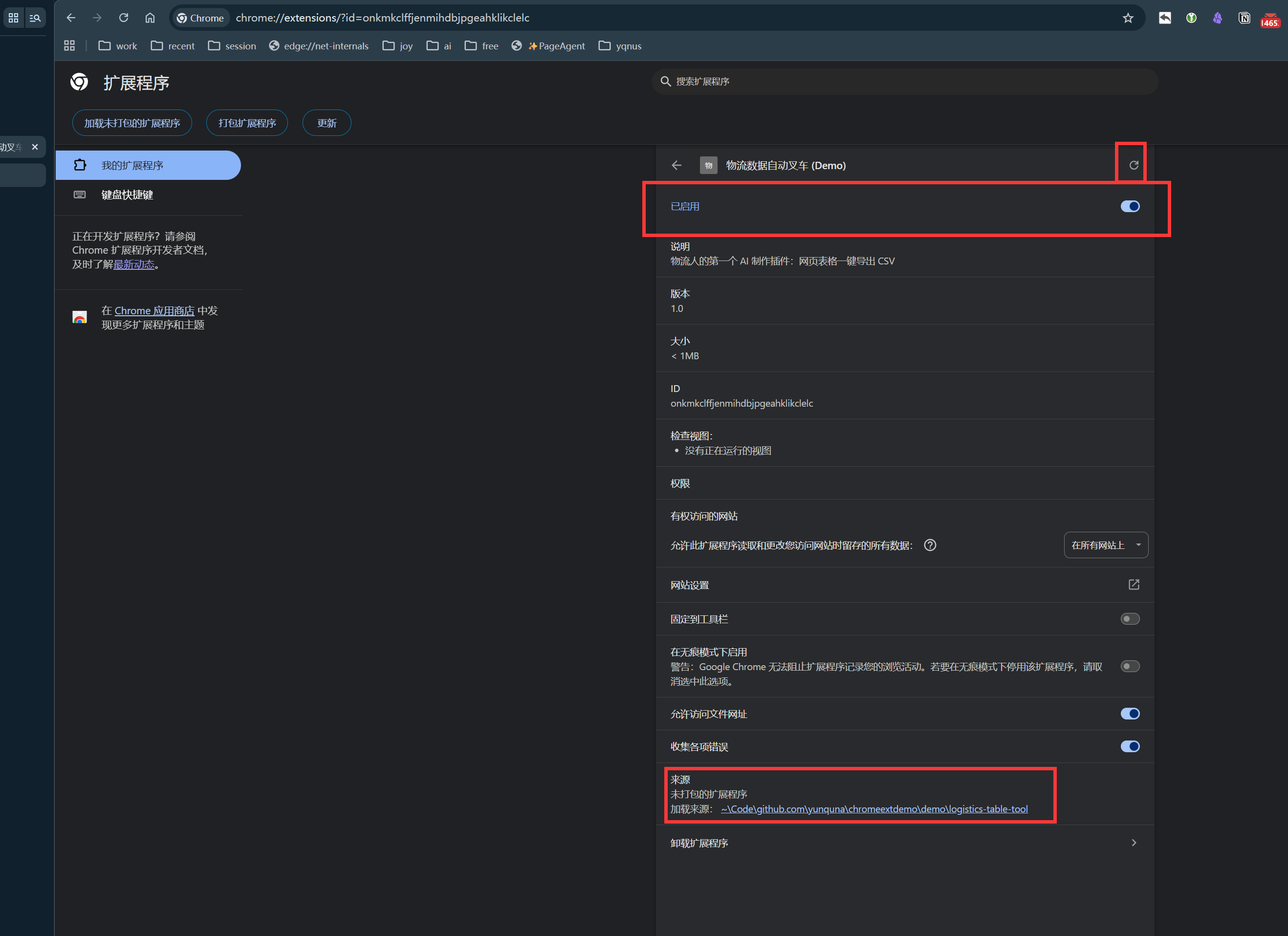The height and width of the screenshot is (936, 1288).
Task: Click the extension reload icon
Action: [x=1133, y=165]
